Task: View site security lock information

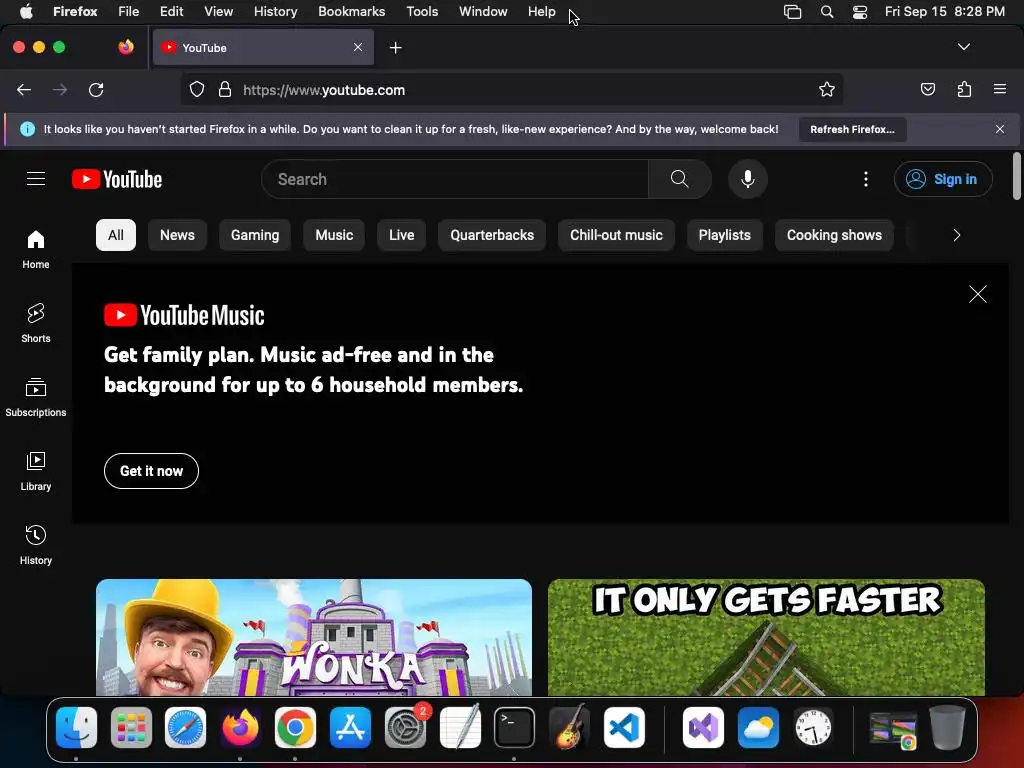Action: [x=225, y=89]
